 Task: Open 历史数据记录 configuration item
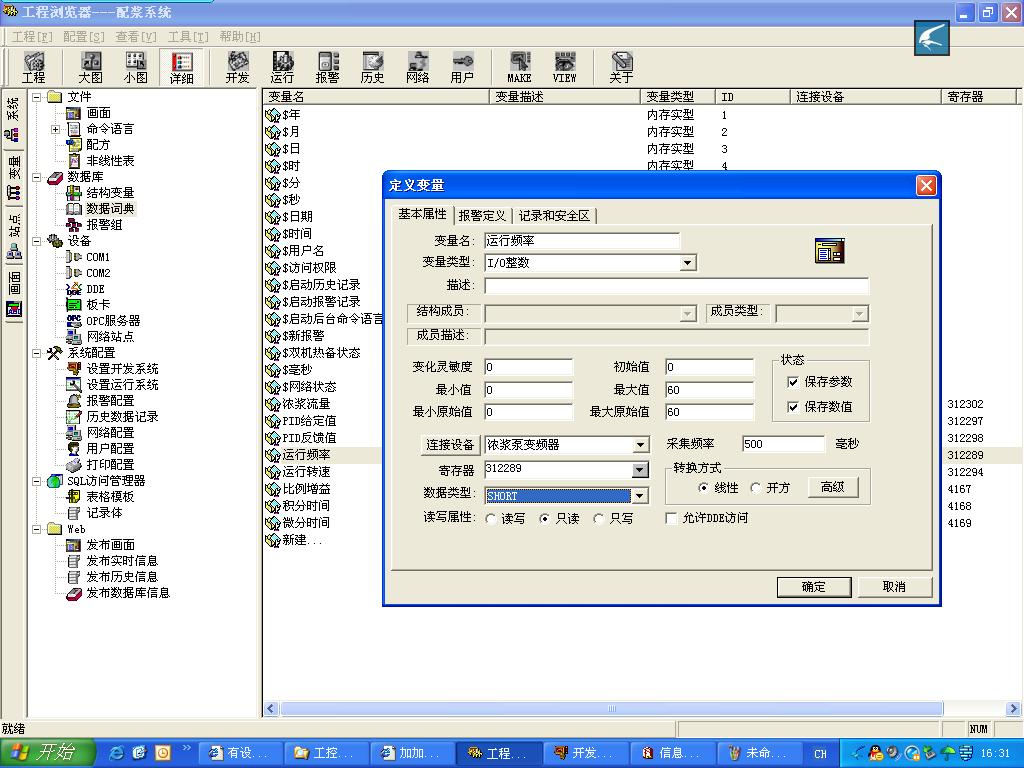122,417
